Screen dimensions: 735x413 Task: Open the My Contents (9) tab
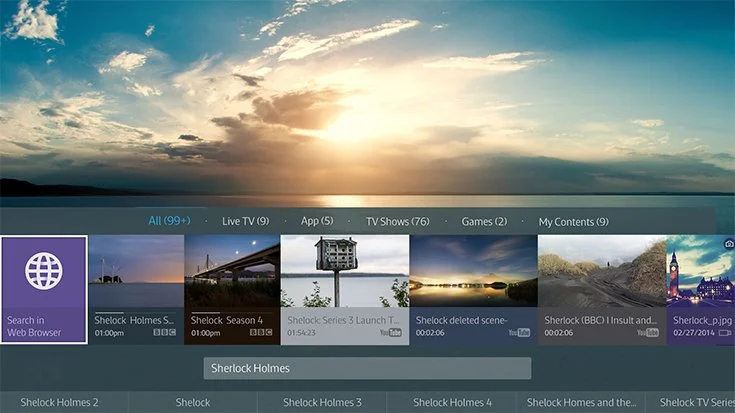573,222
